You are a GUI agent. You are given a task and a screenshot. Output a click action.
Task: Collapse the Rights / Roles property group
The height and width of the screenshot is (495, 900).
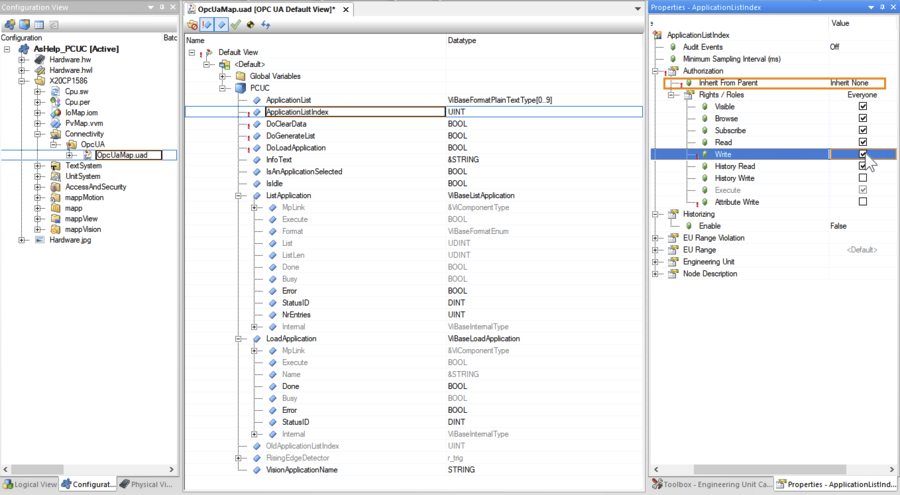(670, 95)
